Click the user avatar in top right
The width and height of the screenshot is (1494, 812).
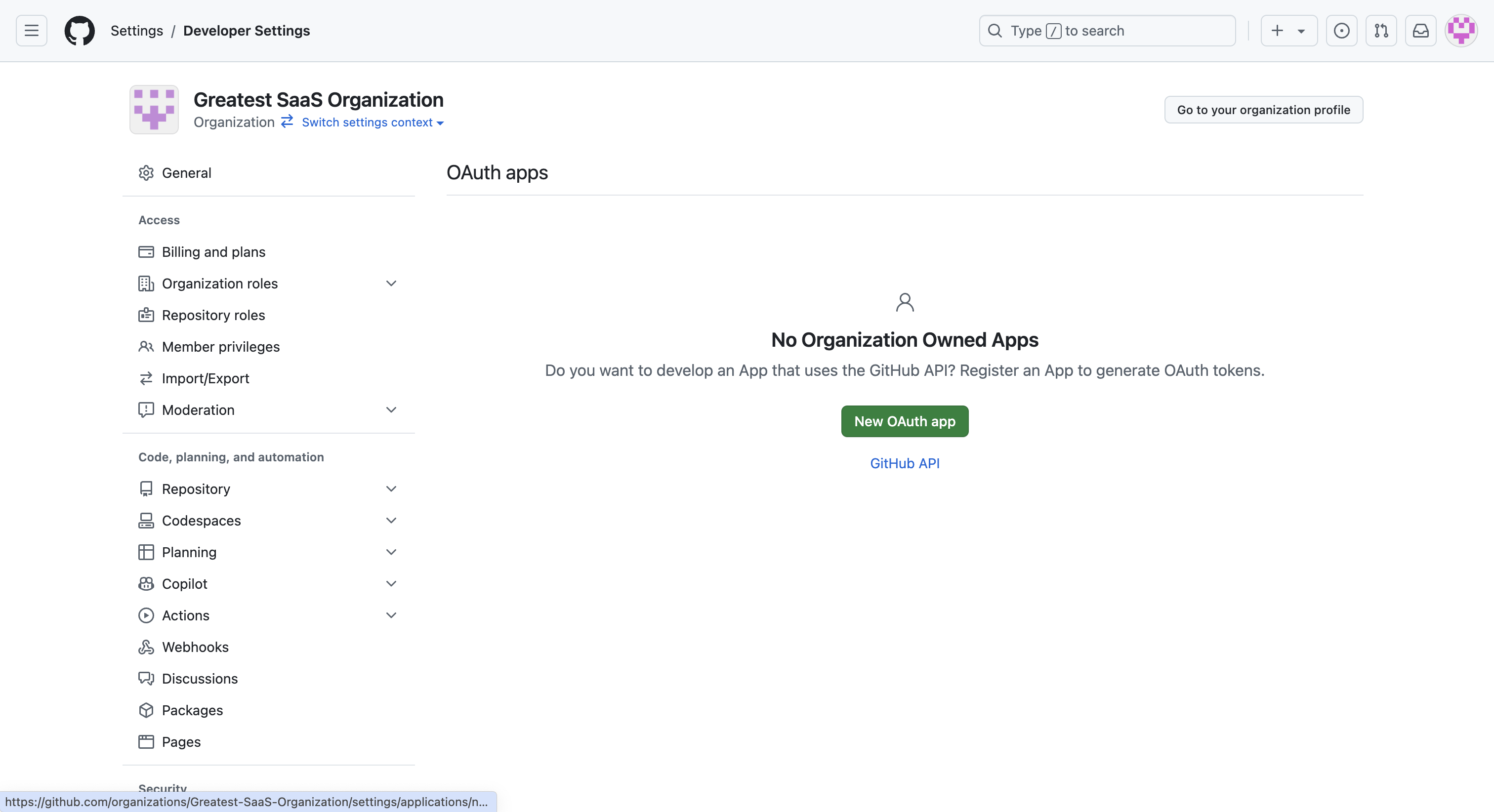coord(1460,31)
